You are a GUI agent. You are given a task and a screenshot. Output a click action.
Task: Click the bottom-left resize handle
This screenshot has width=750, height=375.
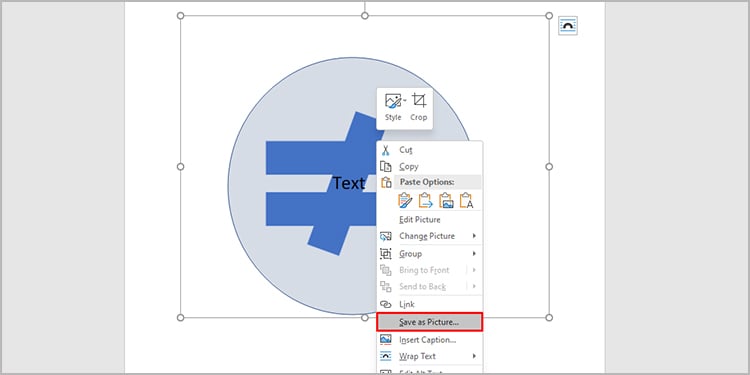[180, 318]
